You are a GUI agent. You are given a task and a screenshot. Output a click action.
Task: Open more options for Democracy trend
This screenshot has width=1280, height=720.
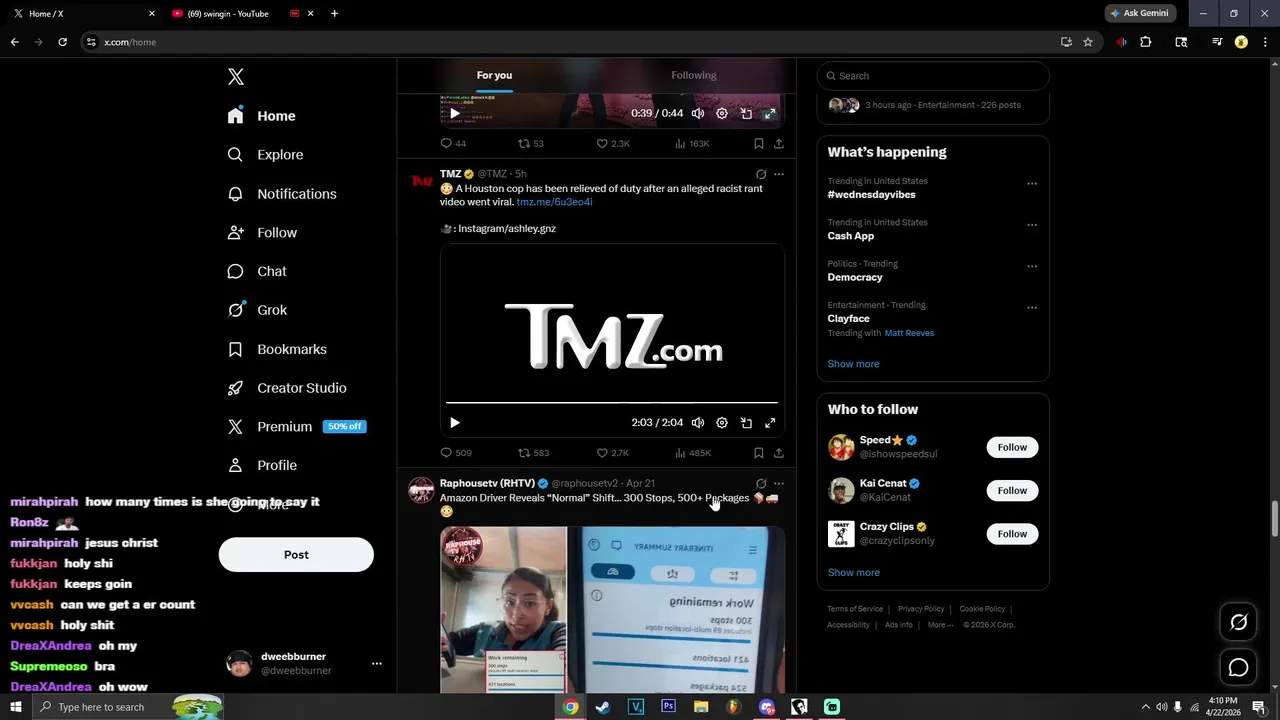coord(1032,267)
